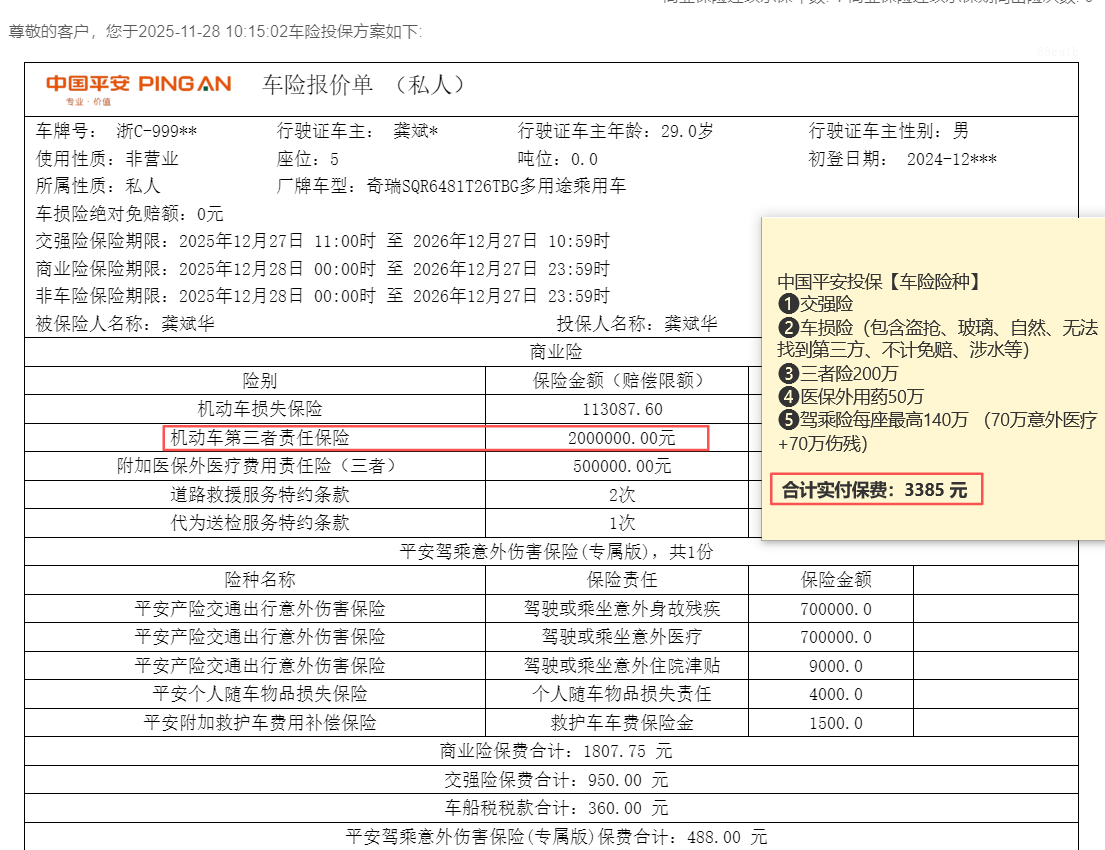Screen dimensions: 1105x850
Task: Click the 交强险保险期限 date line
Action: point(323,241)
